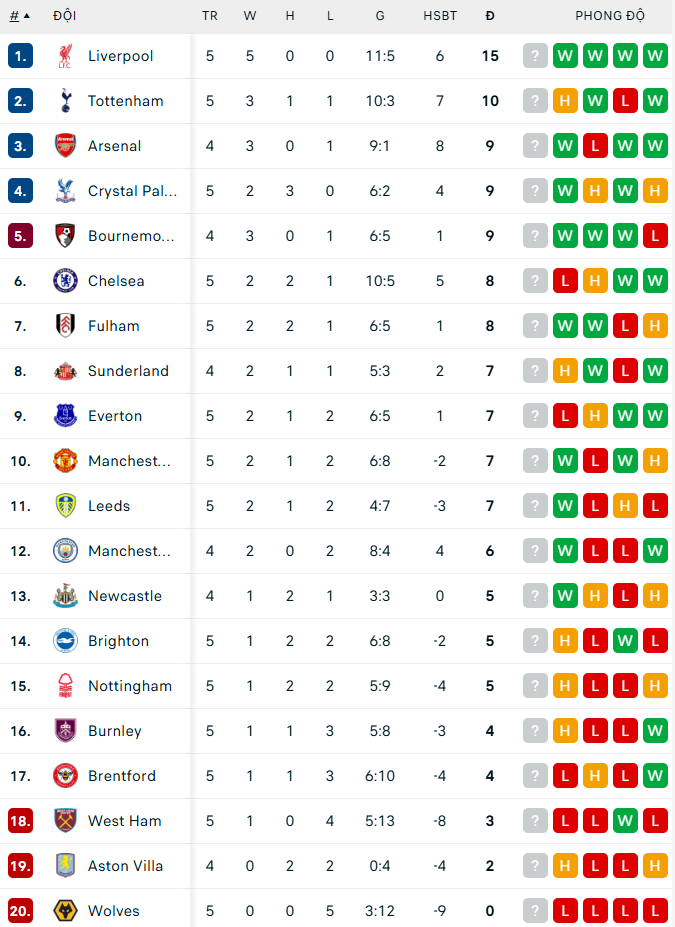Click the rank 20 relegation position badge

(x=20, y=910)
